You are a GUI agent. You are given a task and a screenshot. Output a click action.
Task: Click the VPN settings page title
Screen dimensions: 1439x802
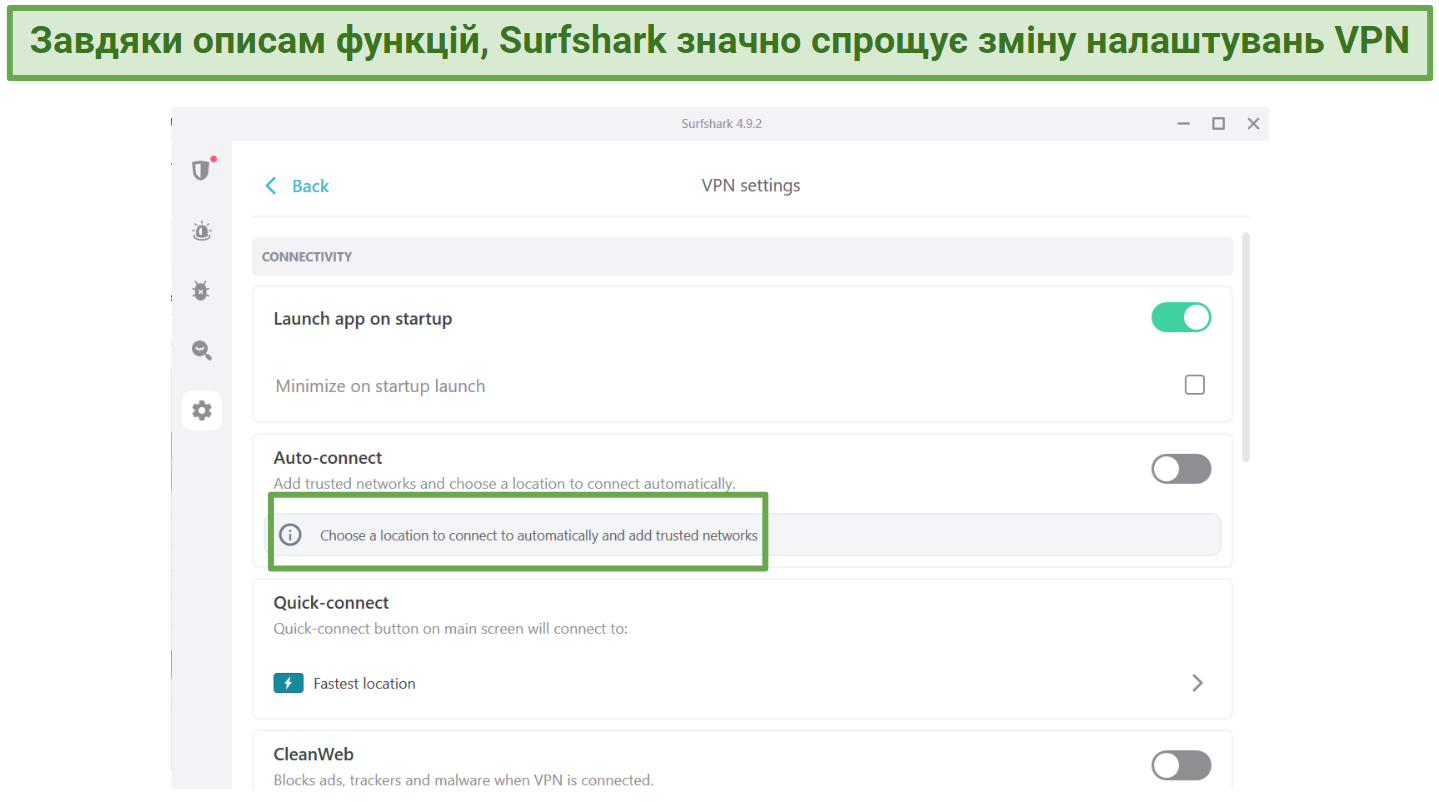tap(751, 185)
